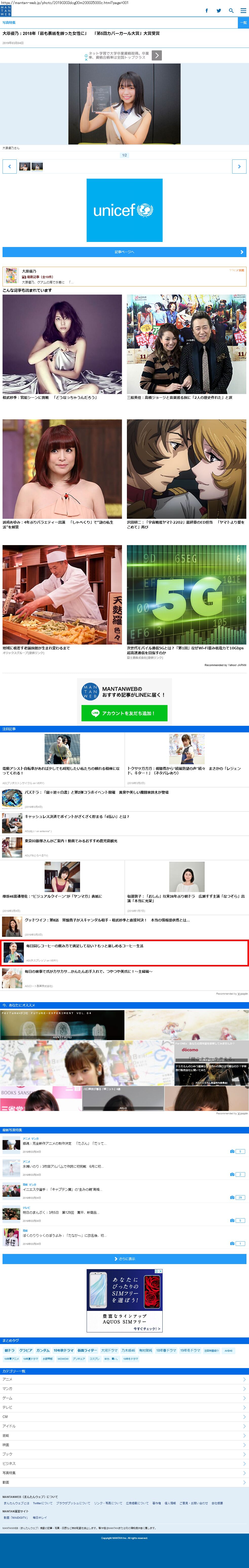Expand the ビジネス category row
The image size is (249, 1568).
coord(124,1464)
